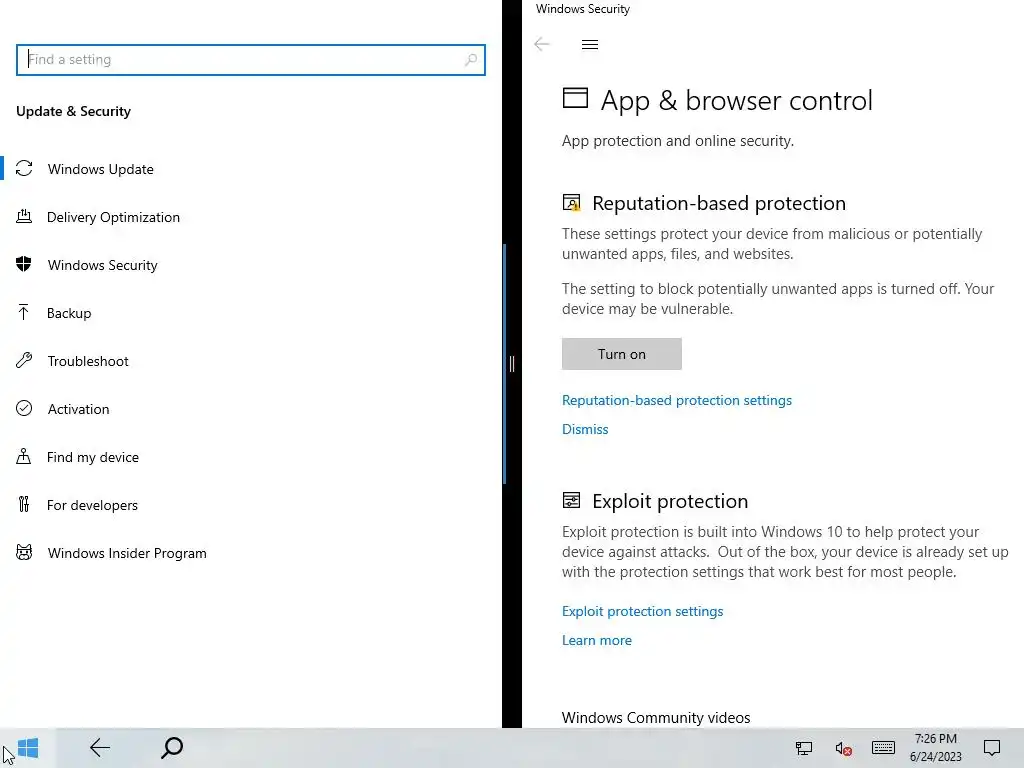Click the muted volume tray icon

tap(843, 748)
